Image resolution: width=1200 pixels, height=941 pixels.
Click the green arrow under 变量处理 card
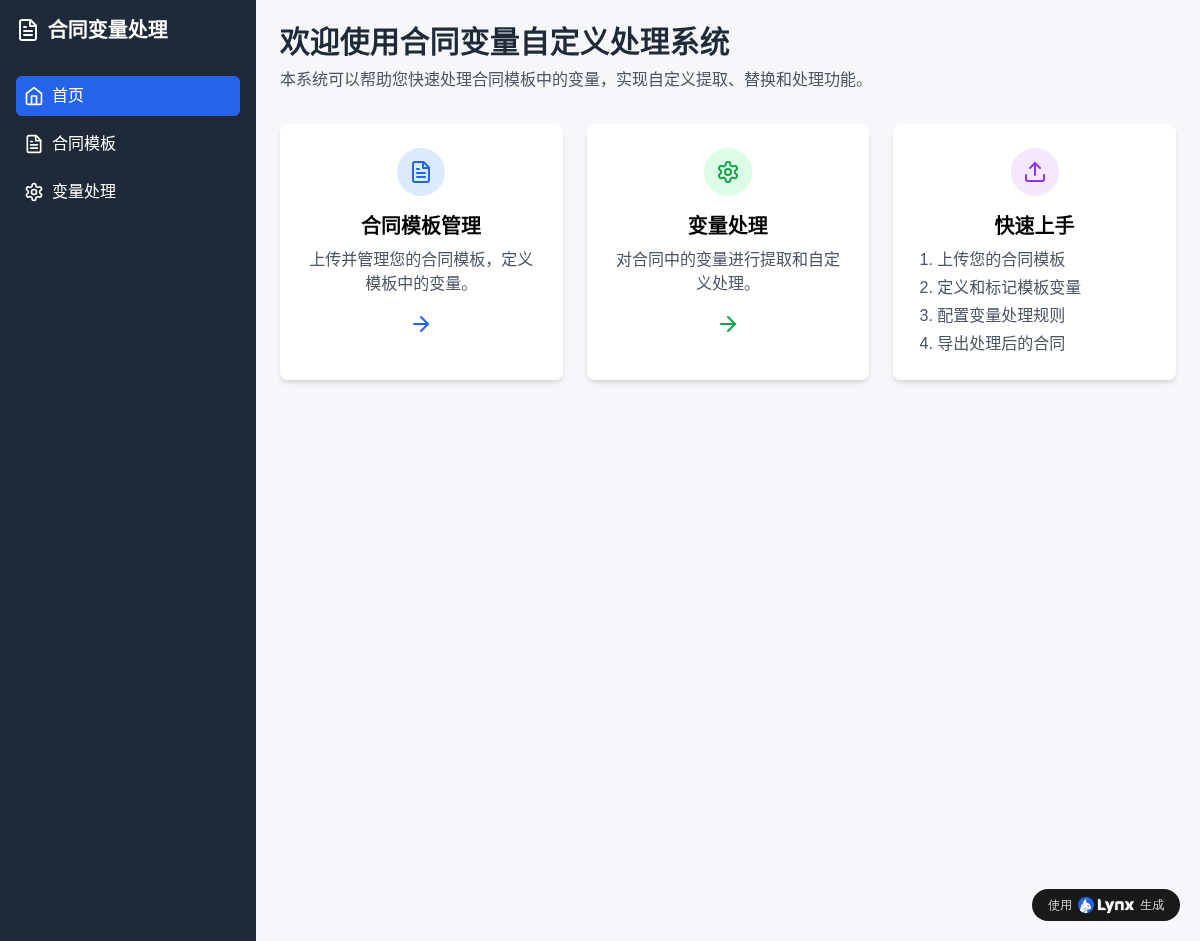coord(728,324)
